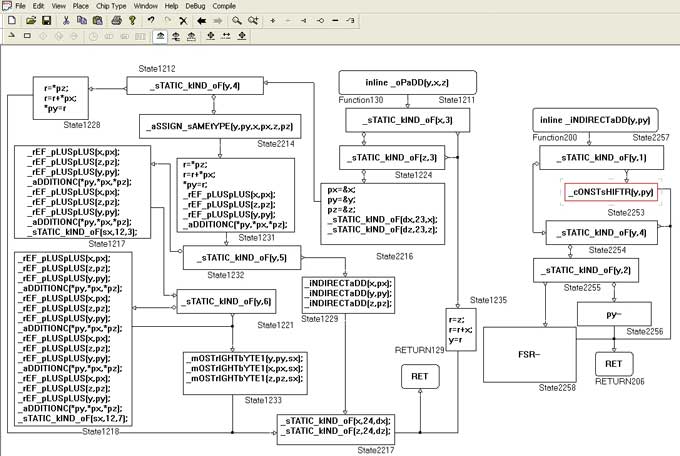This screenshot has width=680, height=456.
Task: Print the diagram with the printer icon
Action: (x=115, y=20)
